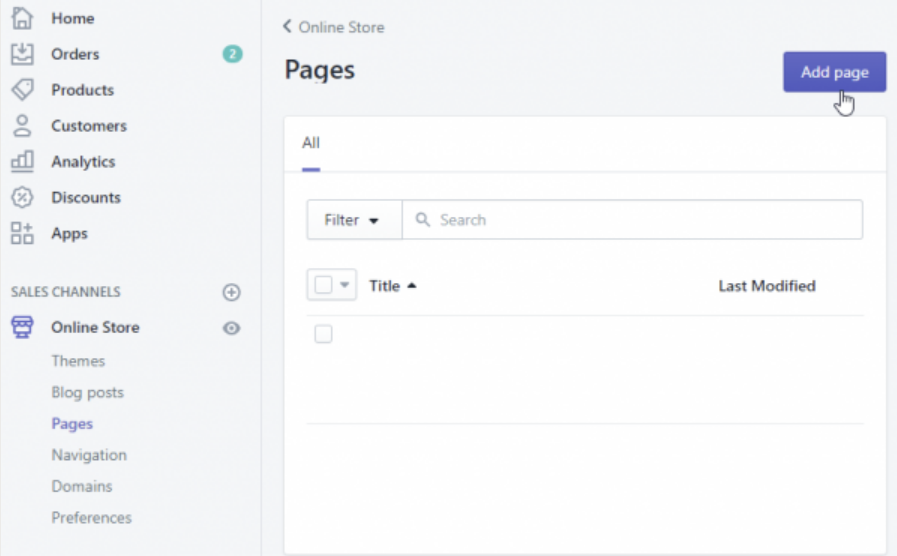
Task: Open Navigation in Online Store submenu
Action: pos(89,455)
